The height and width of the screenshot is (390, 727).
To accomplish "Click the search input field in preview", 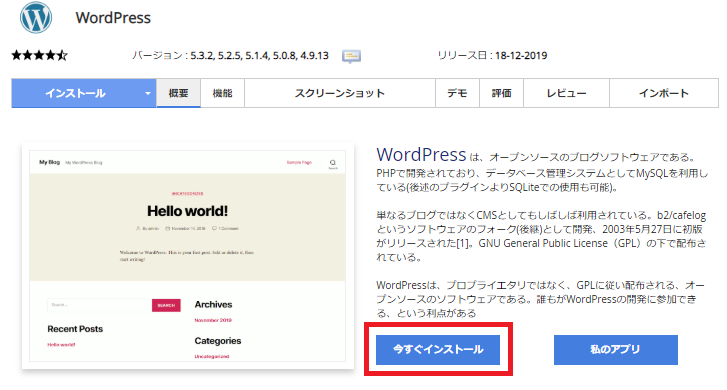I will pos(99,305).
